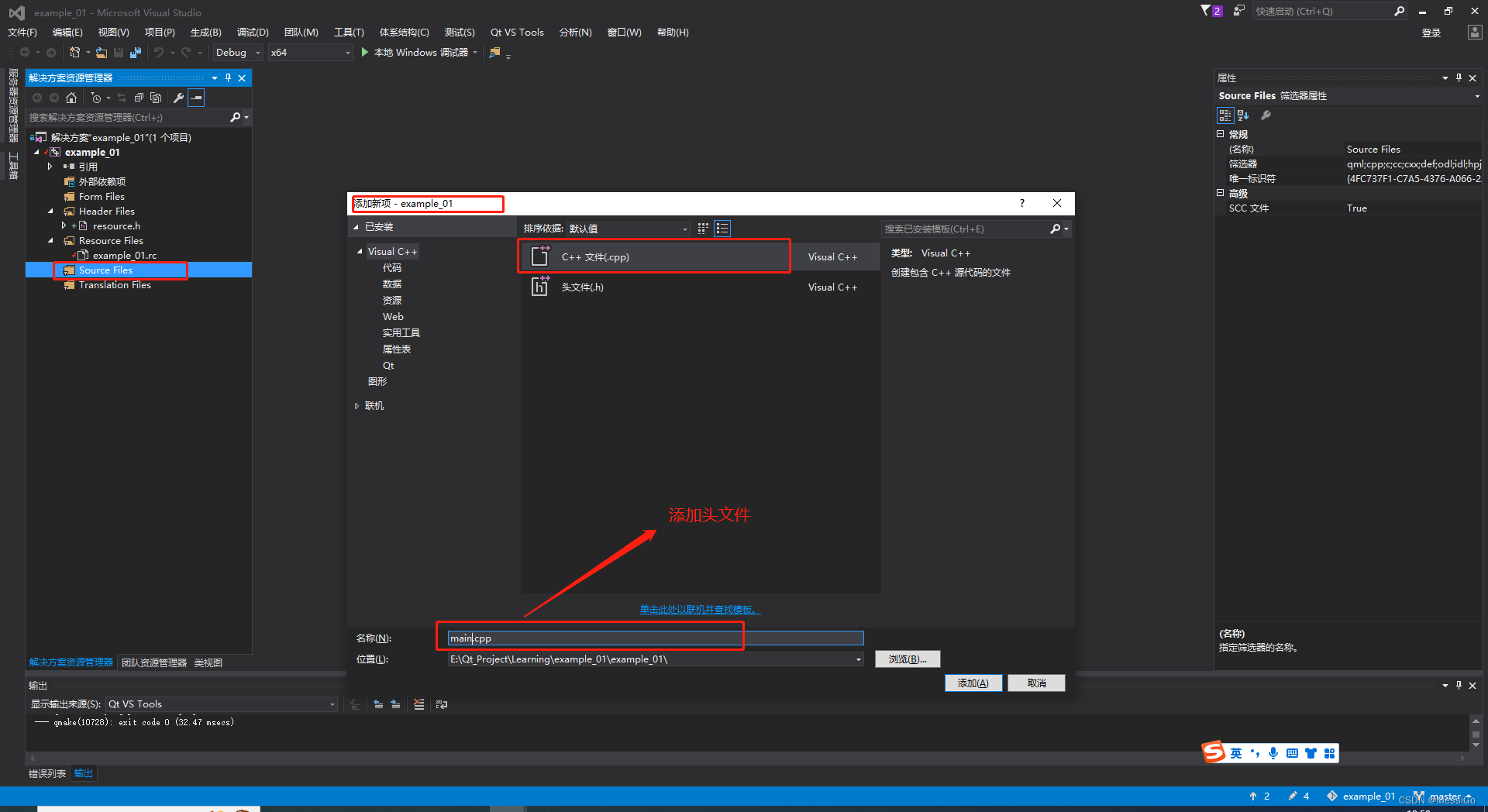The height and width of the screenshot is (812, 1488).
Task: Click Sogou microphone voice input icon
Action: click(1273, 753)
